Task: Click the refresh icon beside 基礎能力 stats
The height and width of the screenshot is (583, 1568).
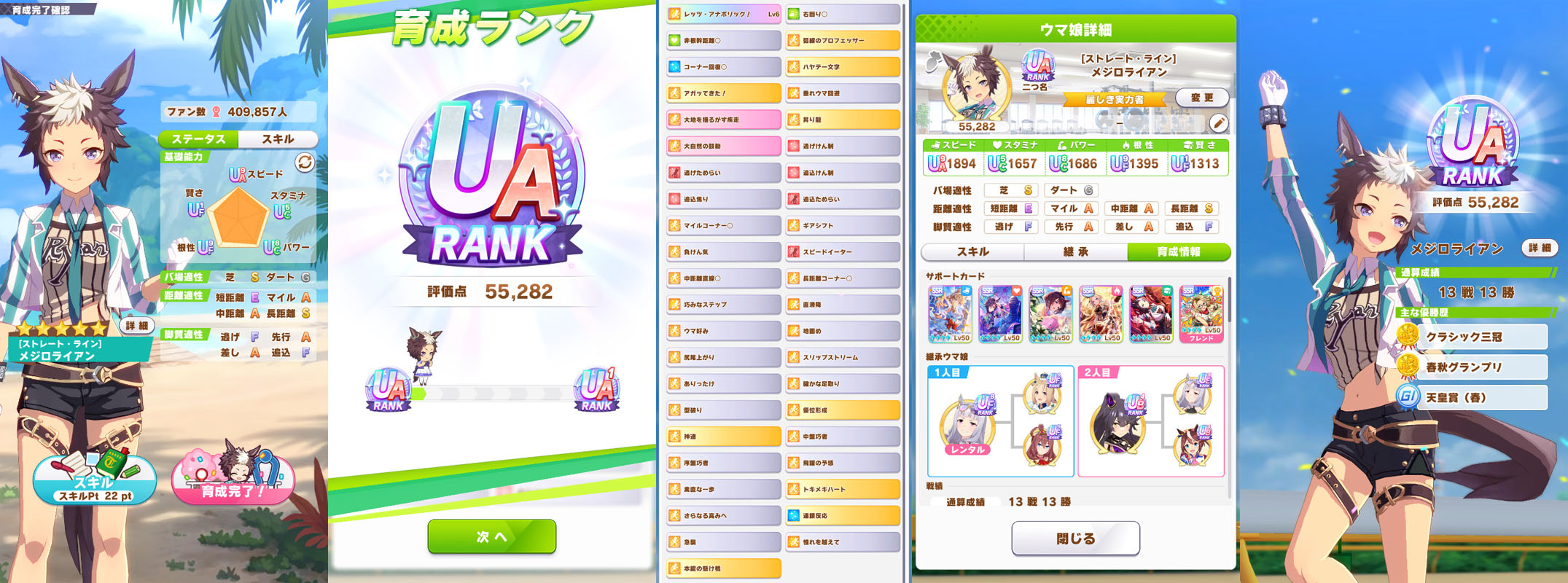Action: tap(305, 163)
